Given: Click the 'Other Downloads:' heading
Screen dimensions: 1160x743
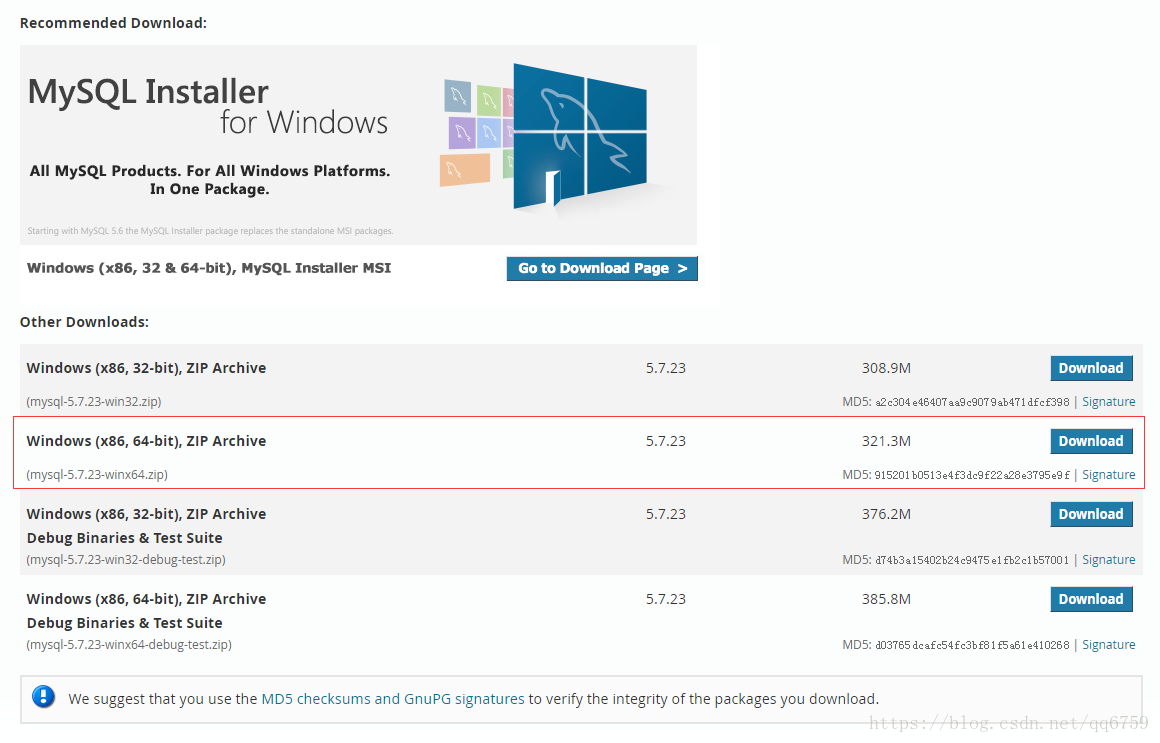Looking at the screenshot, I should click(84, 322).
